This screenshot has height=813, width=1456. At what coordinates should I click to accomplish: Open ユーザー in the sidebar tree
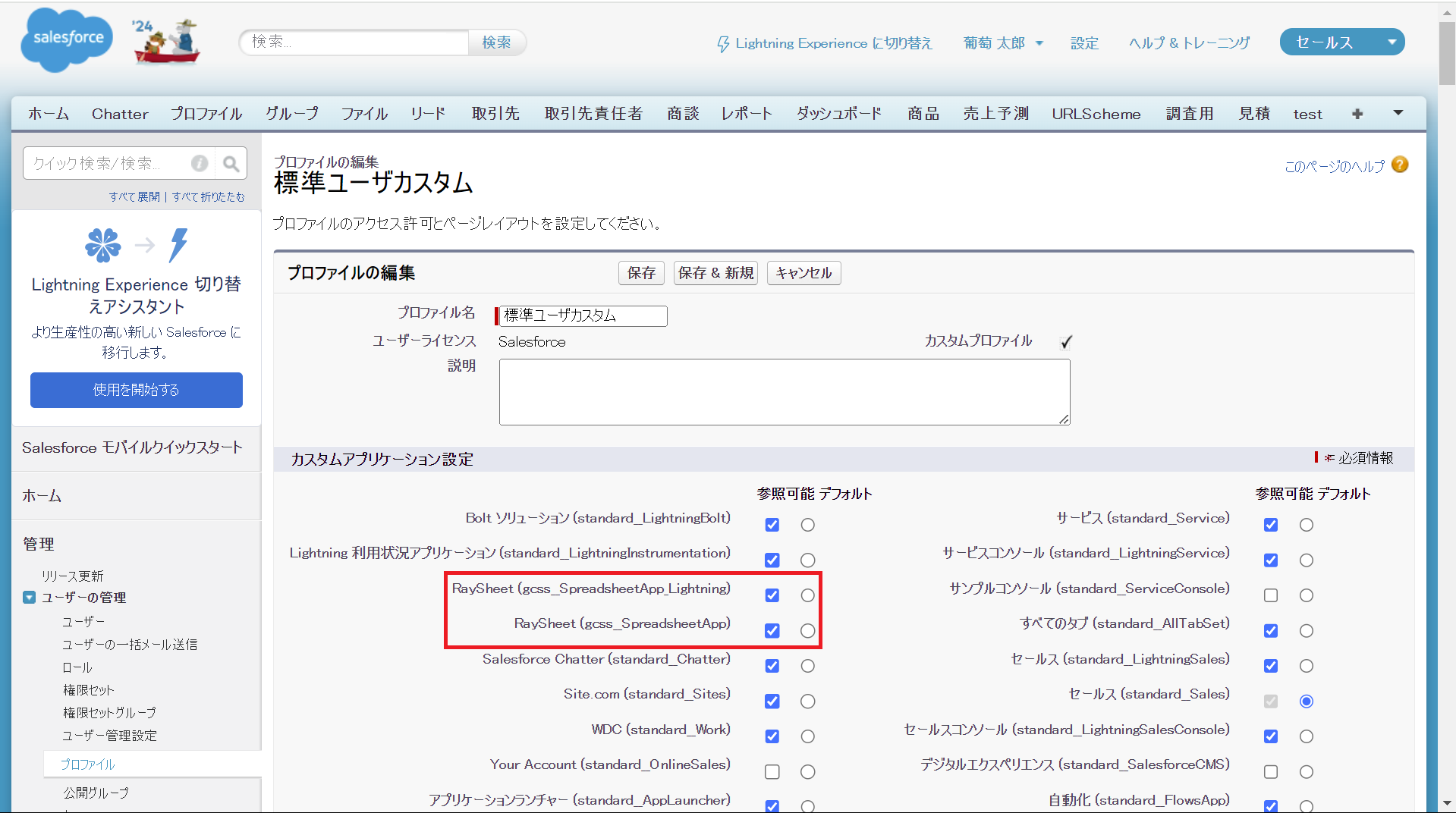pos(83,622)
